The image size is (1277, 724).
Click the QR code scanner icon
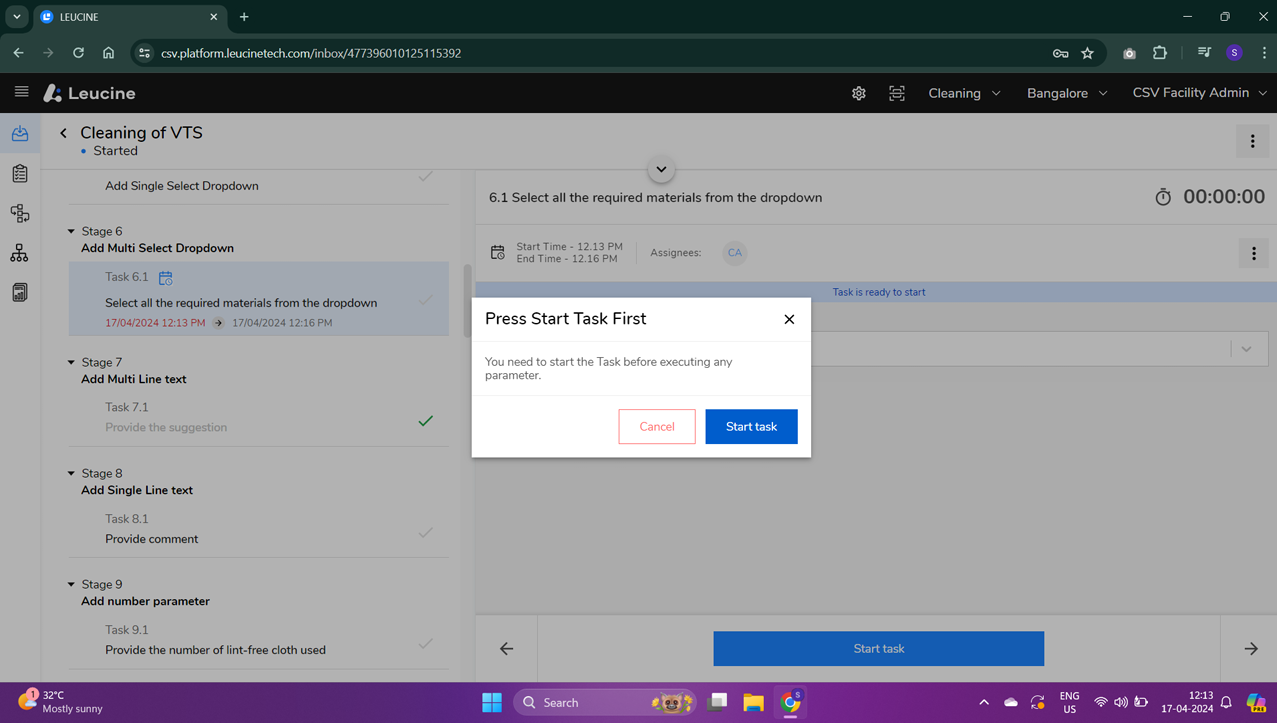coord(897,93)
